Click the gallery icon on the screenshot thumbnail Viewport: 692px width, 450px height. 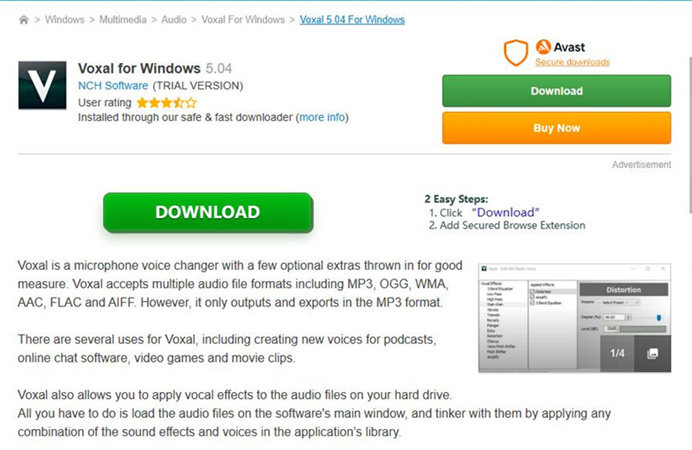(x=653, y=353)
